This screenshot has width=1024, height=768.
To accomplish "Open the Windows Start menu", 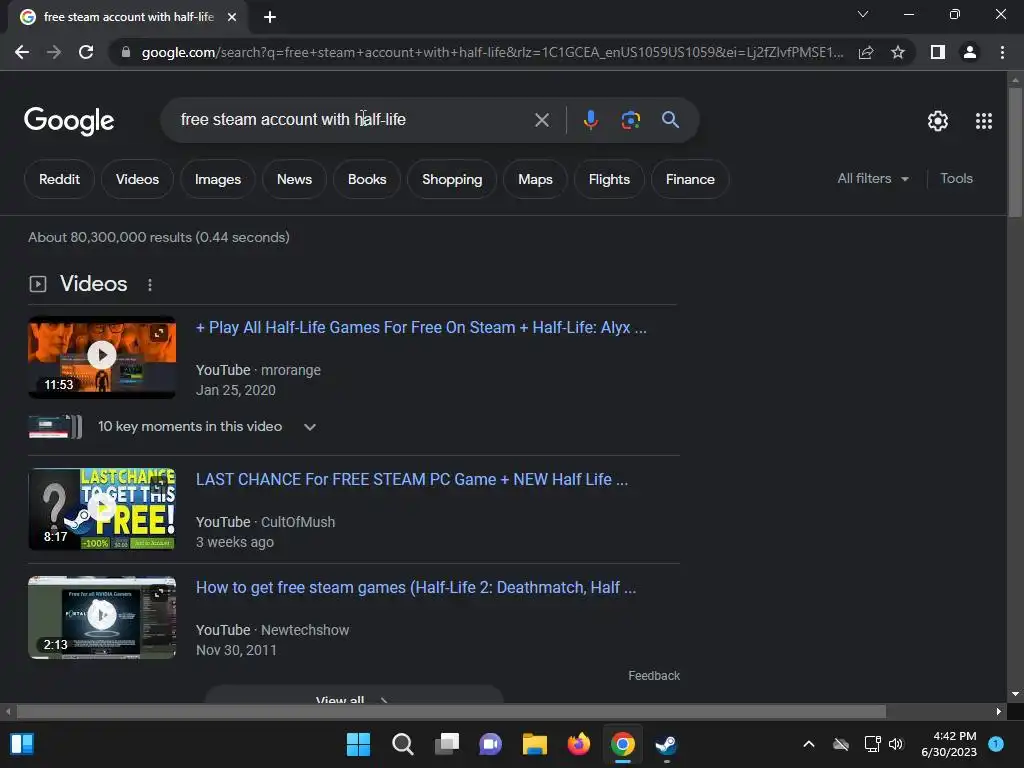I will (358, 744).
